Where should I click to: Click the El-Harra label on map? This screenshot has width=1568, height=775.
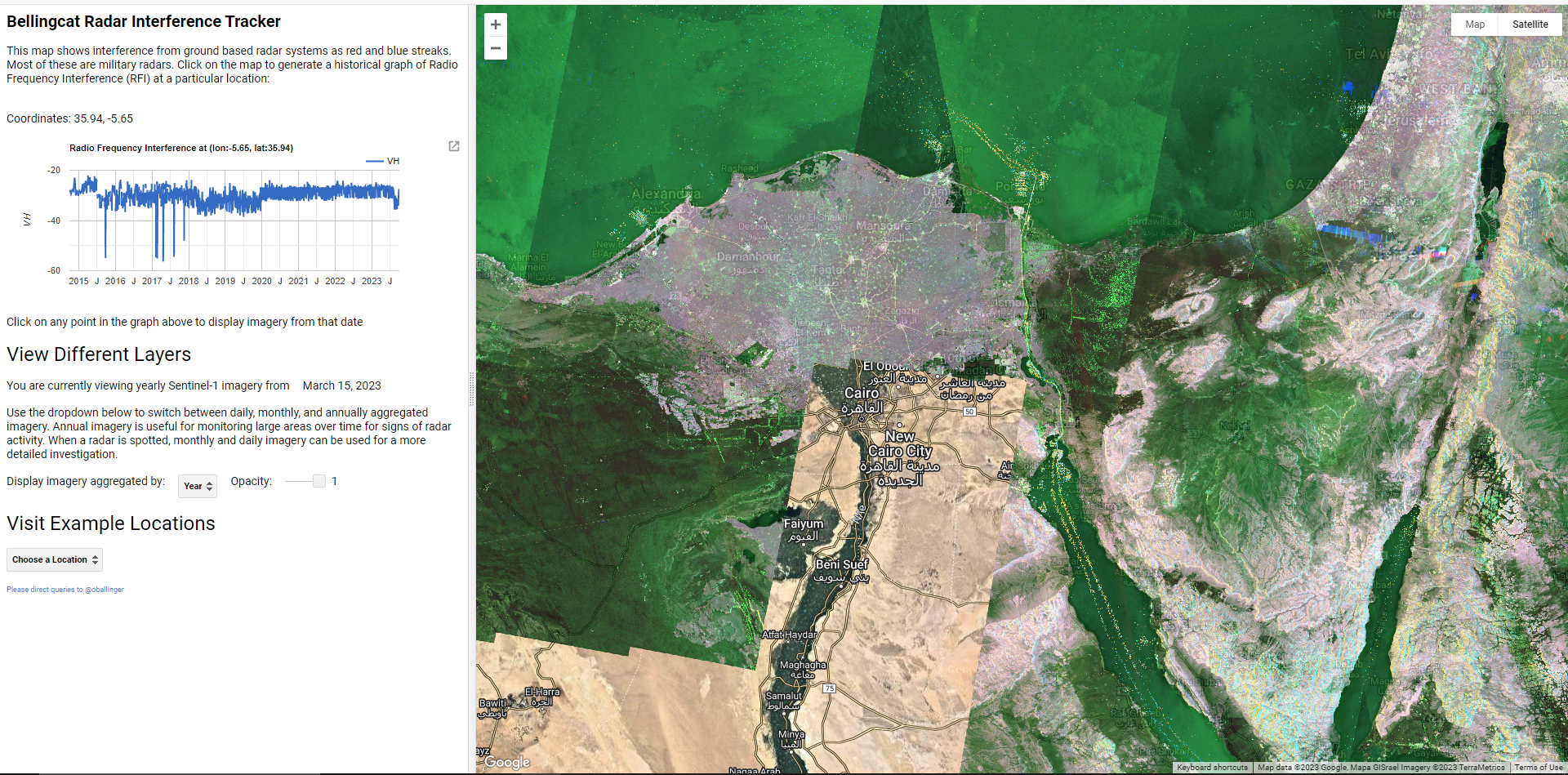542,697
